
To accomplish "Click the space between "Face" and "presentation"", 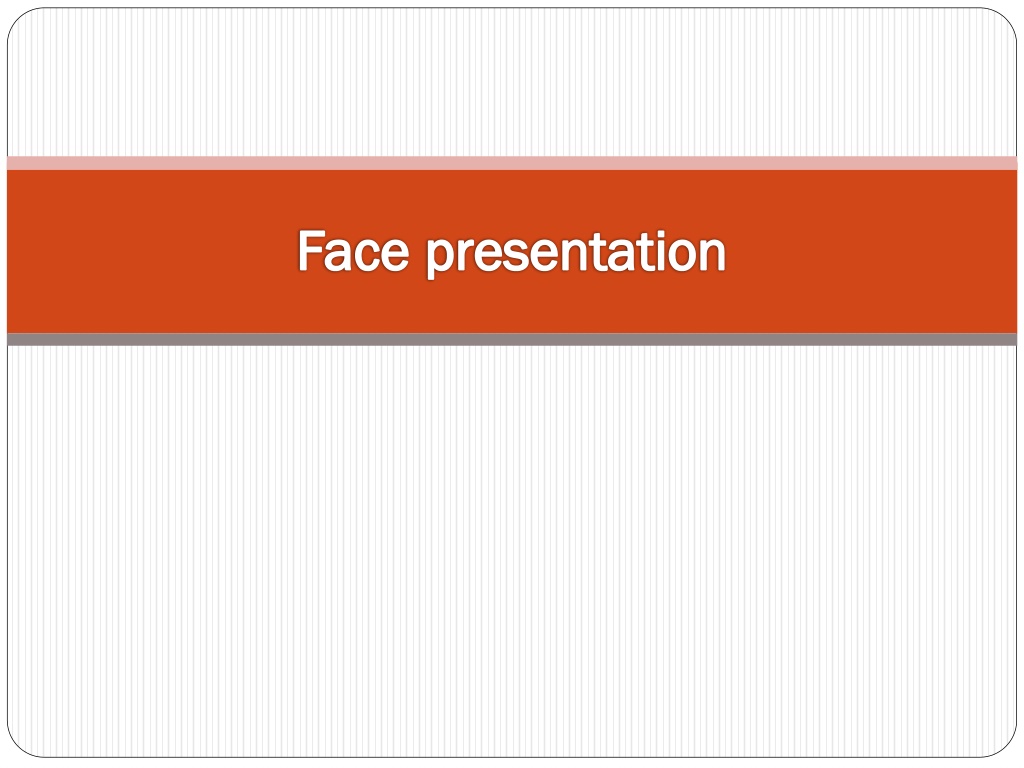I will [x=418, y=251].
